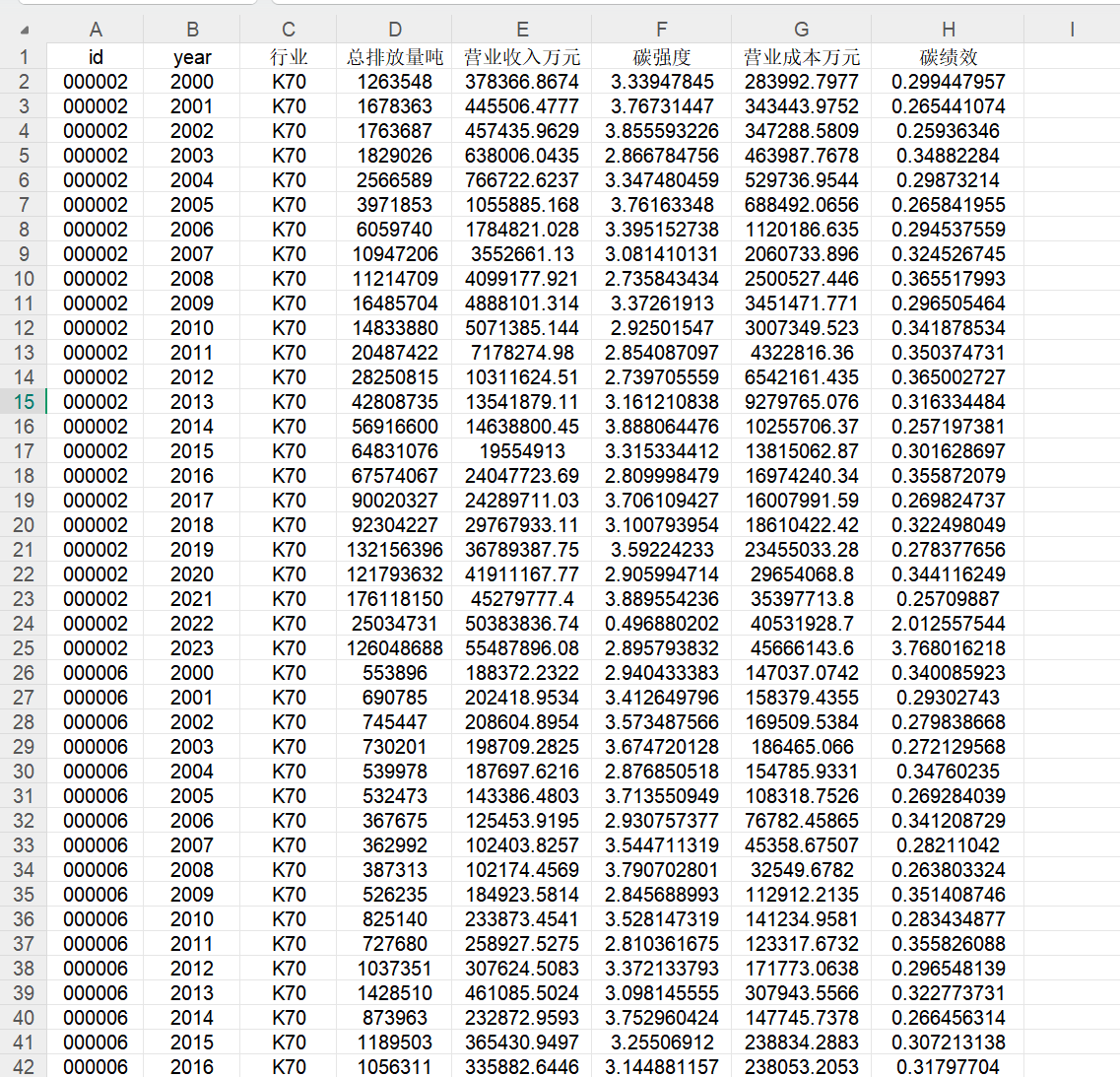Click cell containing 3.768016218
The image size is (1120, 1077).
point(948,648)
